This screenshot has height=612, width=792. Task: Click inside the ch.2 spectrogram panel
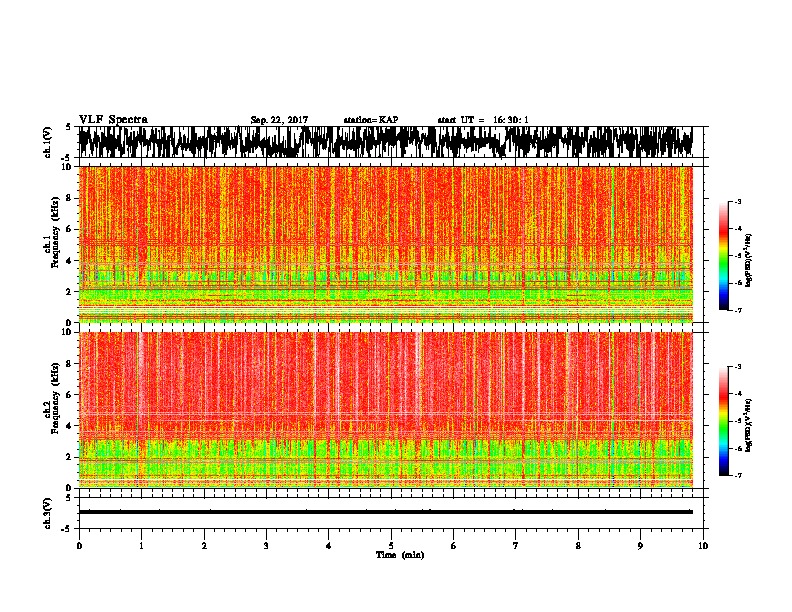click(385, 410)
